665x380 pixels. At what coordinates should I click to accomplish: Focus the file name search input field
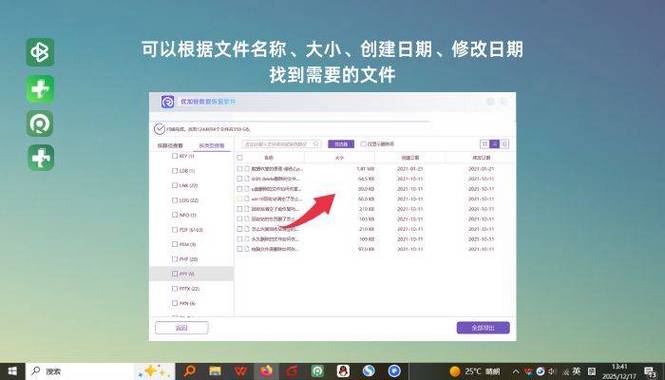tap(281, 144)
